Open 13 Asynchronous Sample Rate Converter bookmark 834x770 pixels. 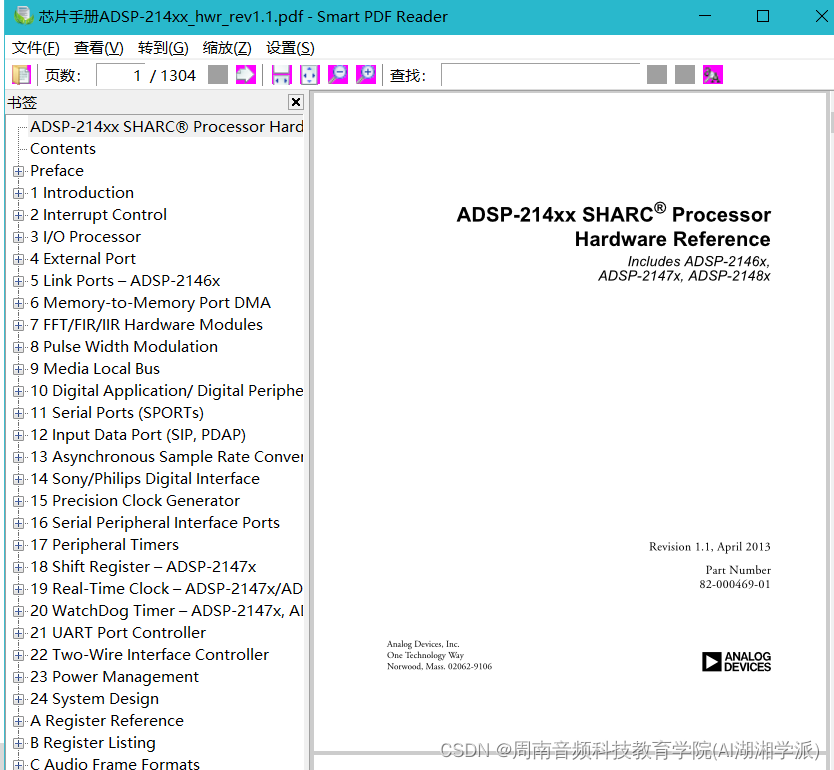[x=166, y=457]
